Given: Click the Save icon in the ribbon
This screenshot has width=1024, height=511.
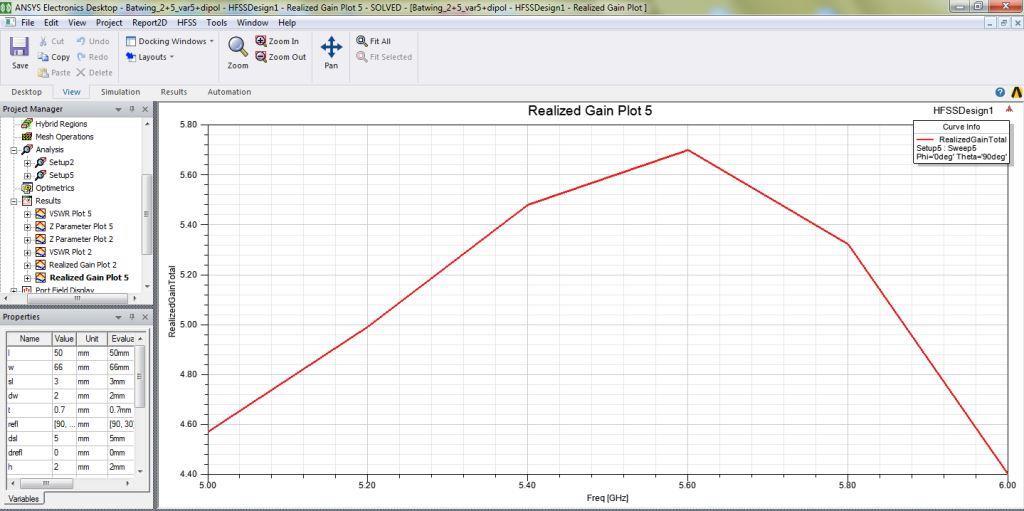Looking at the screenshot, I should point(19,52).
